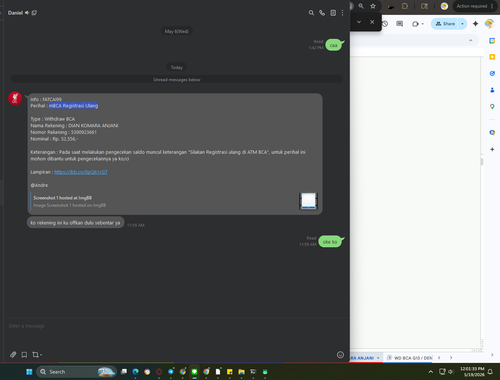Image resolution: width=500 pixels, height=380 pixels.
Task: Click the green 'oke ko' message bubble
Action: 330,242
